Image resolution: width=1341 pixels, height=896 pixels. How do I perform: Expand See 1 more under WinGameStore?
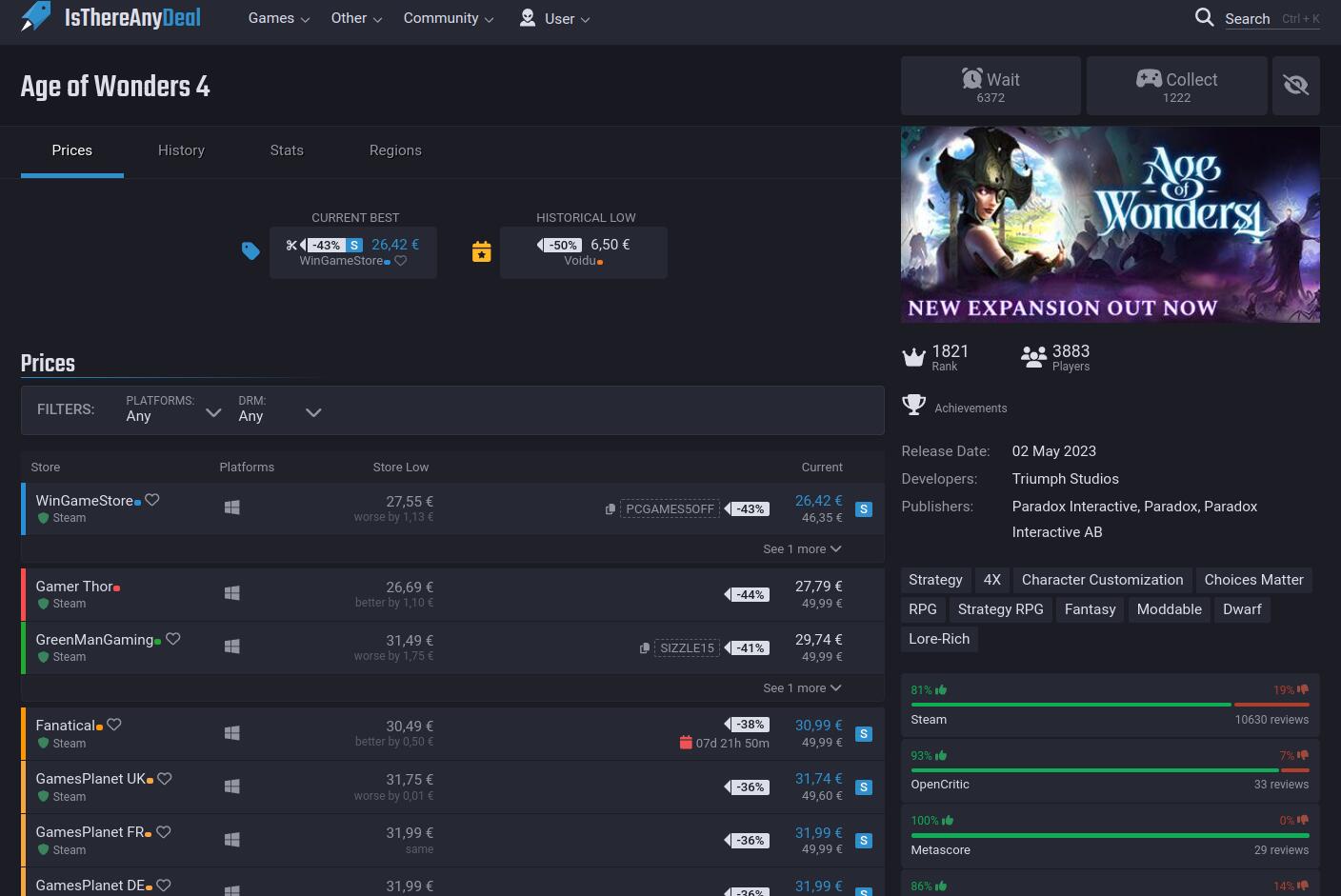(802, 549)
